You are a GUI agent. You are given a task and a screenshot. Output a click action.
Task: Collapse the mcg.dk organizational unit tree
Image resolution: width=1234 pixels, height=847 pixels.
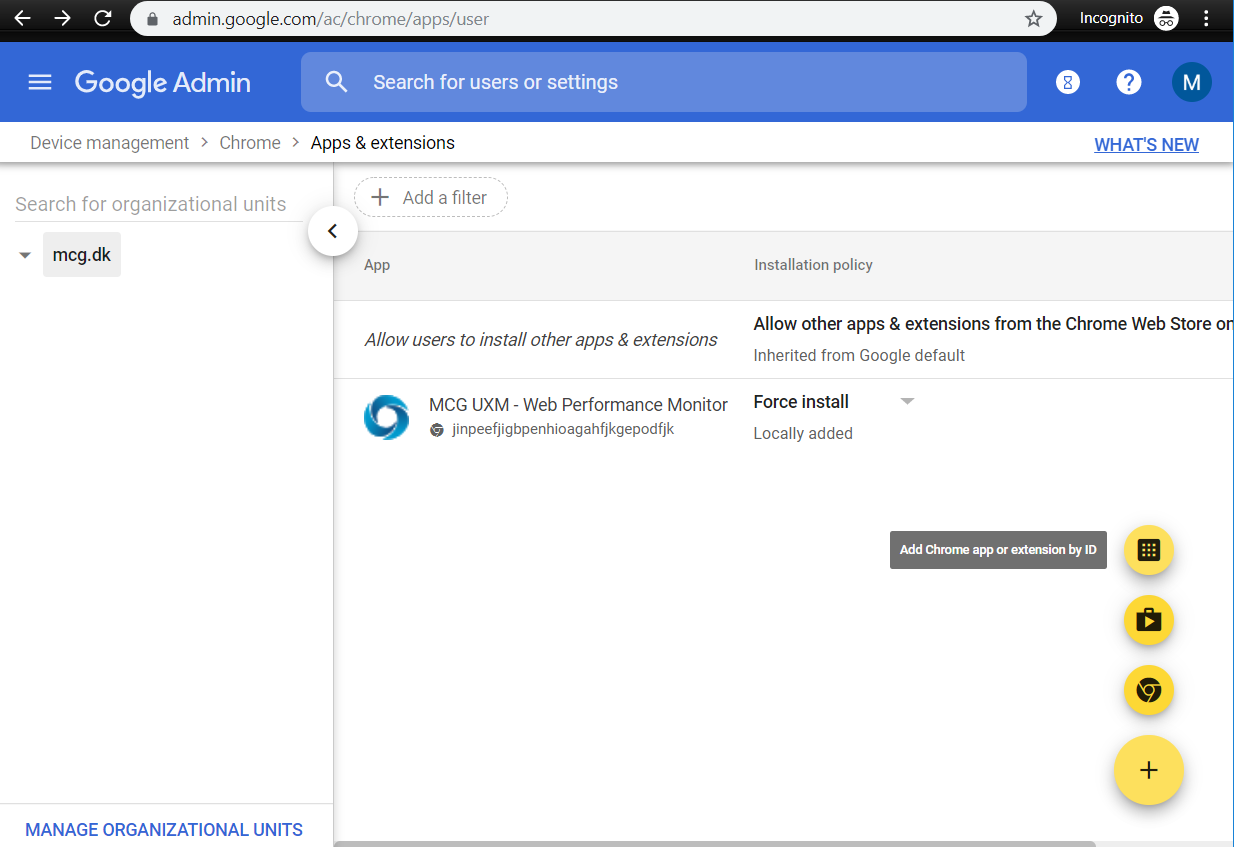click(x=25, y=256)
